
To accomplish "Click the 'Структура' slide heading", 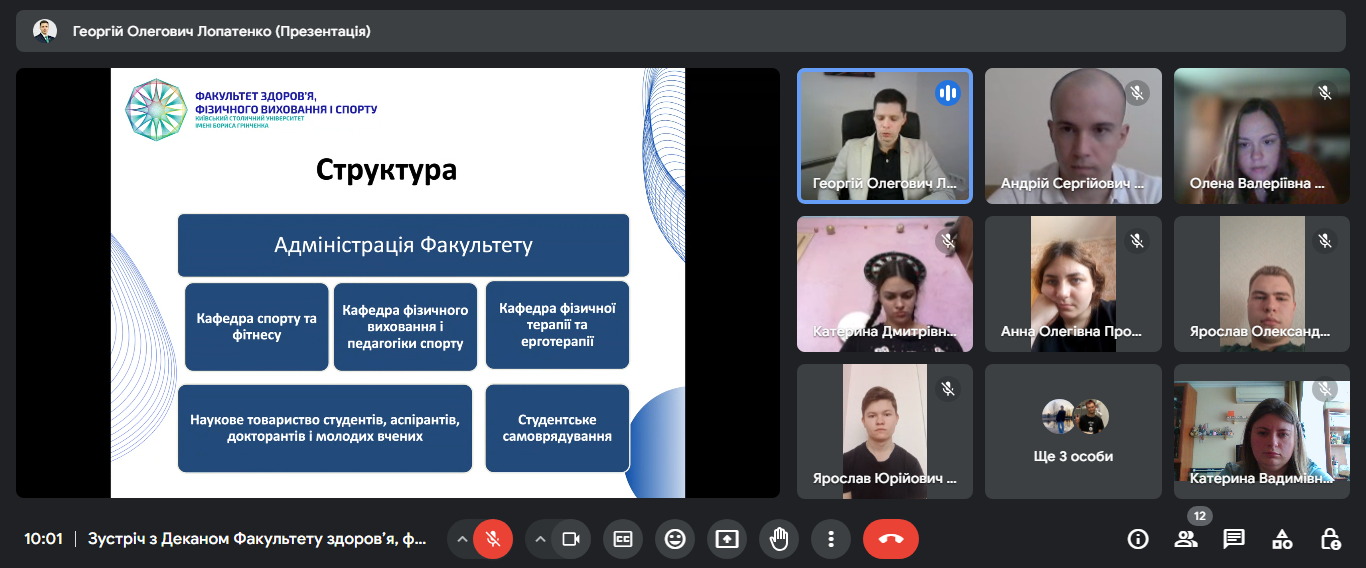I will pos(387,169).
